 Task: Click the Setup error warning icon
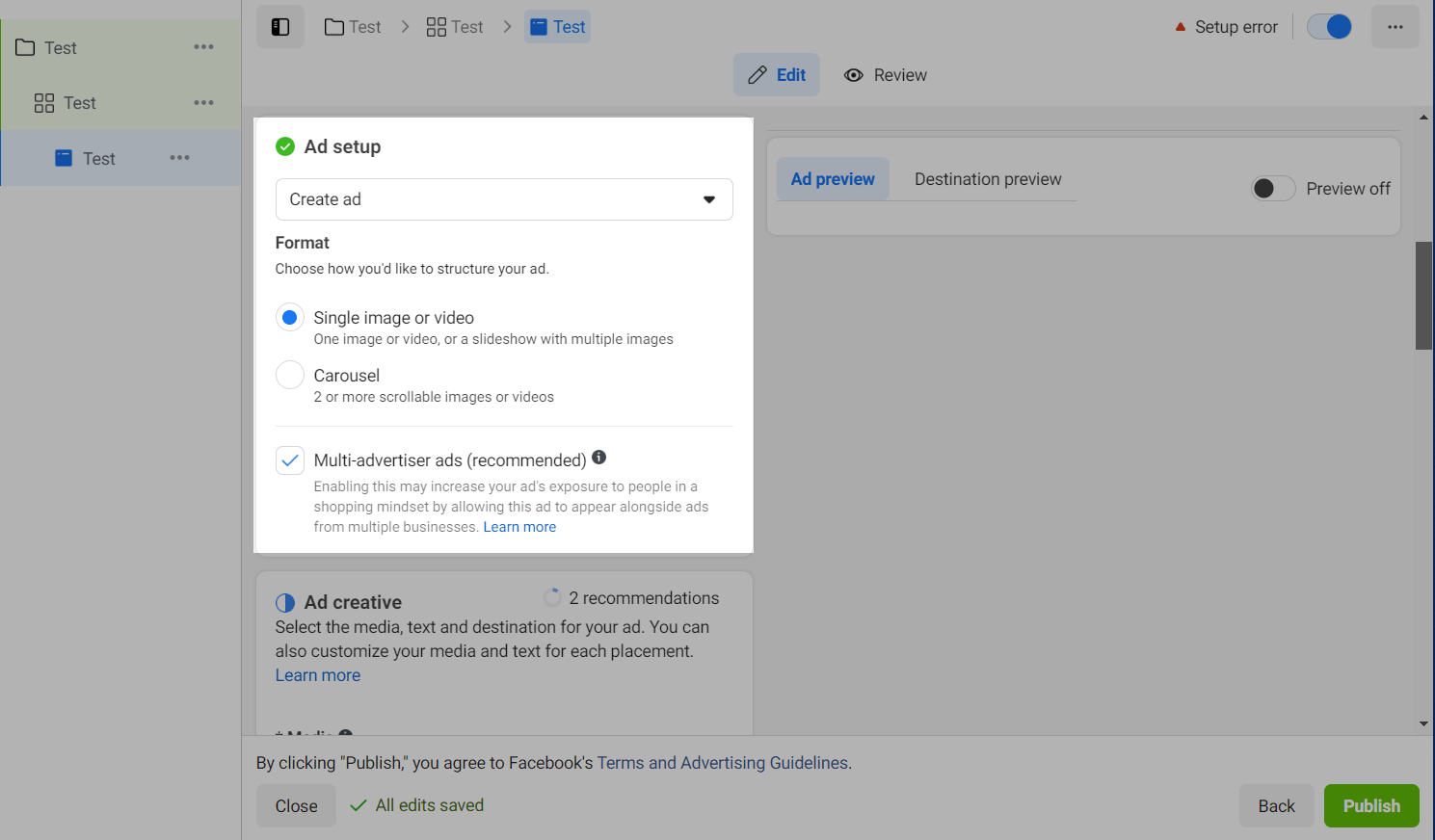pos(1180,27)
